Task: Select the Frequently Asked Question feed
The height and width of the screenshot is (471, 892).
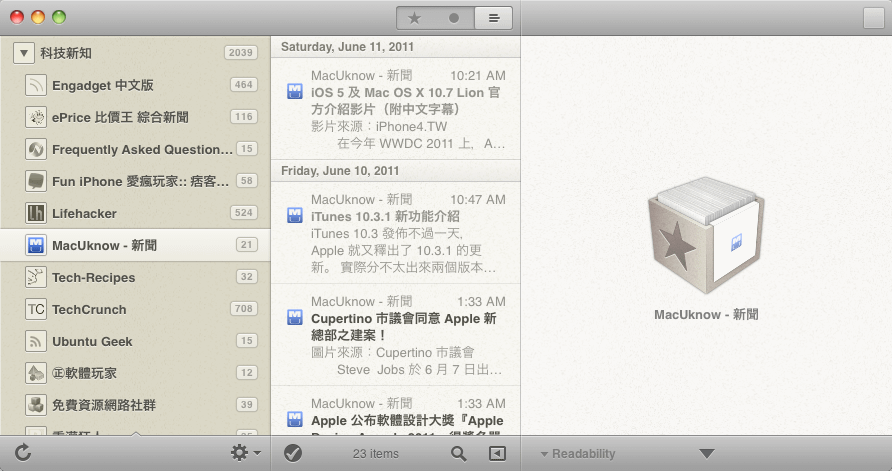Action: tap(135, 150)
